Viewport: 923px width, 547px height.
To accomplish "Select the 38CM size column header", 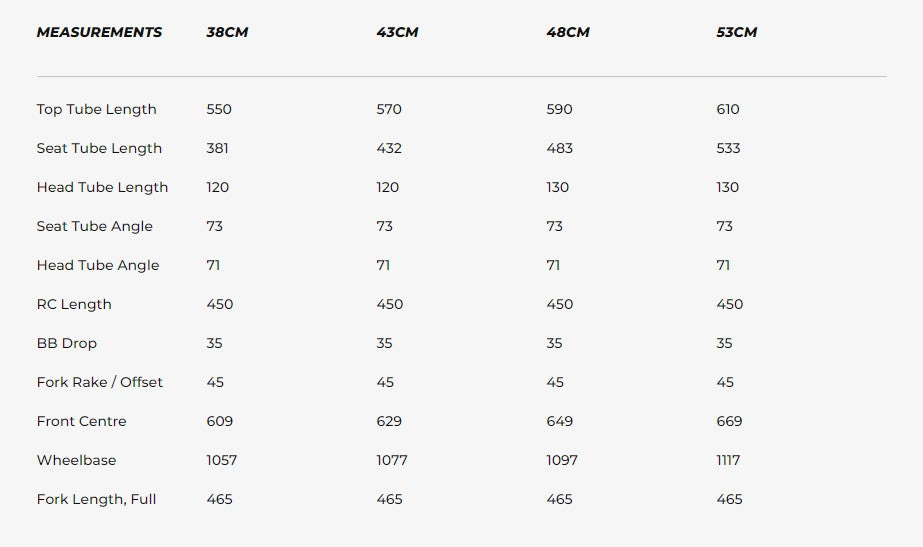I will click(227, 32).
